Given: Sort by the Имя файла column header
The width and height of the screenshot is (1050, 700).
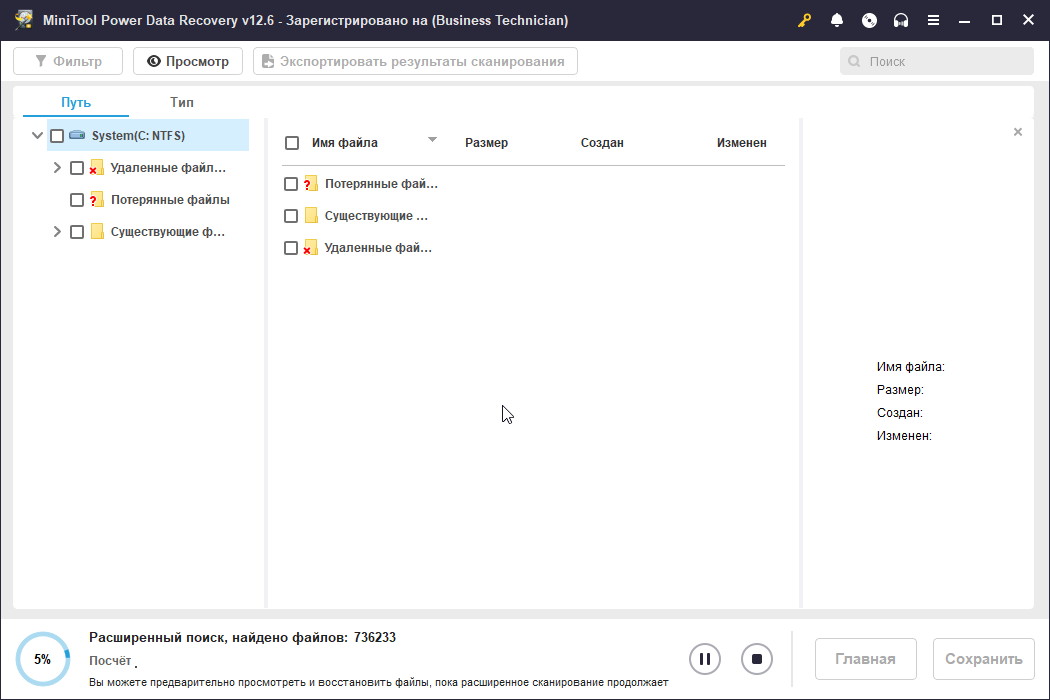Looking at the screenshot, I should coord(344,143).
